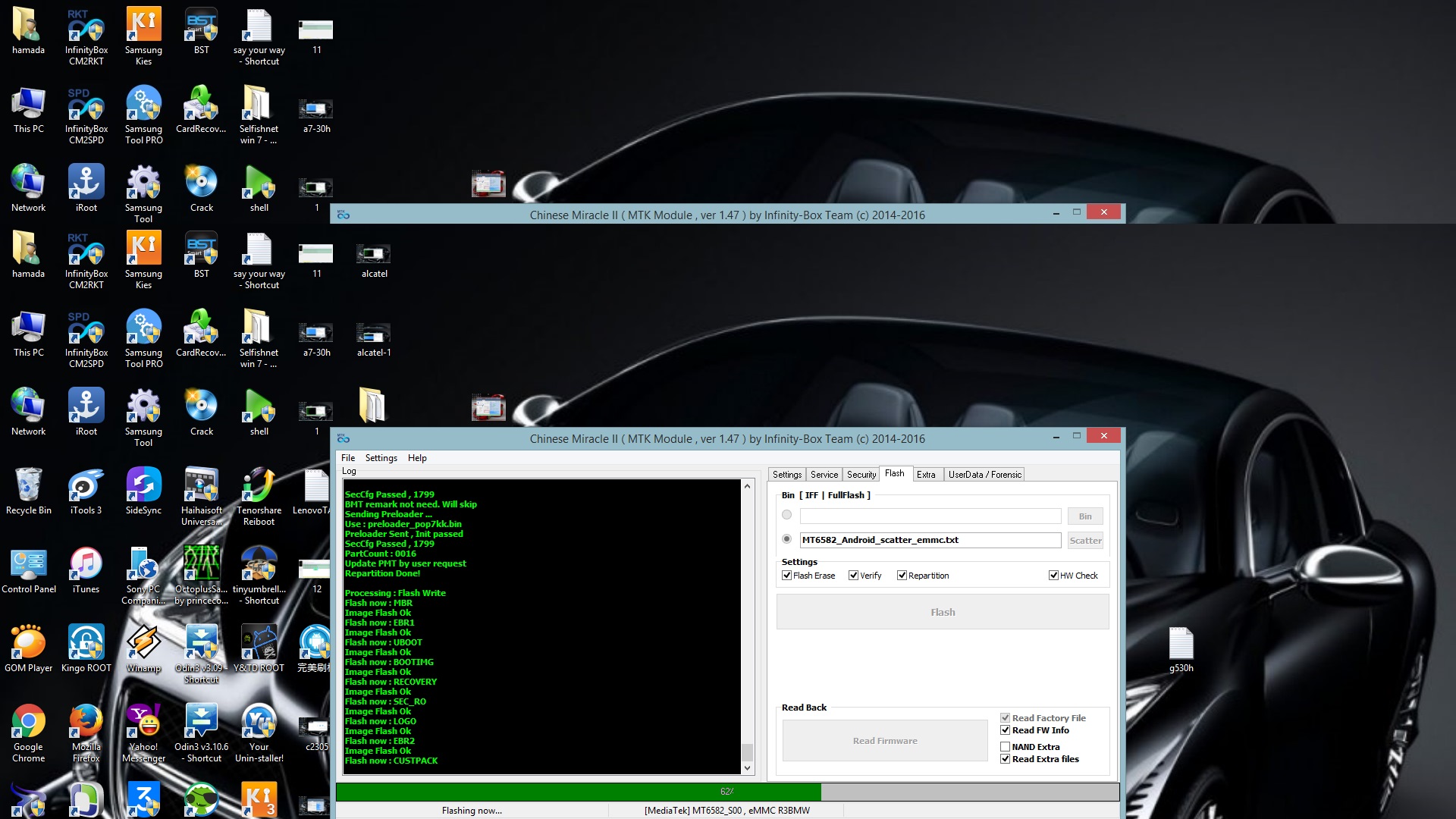The image size is (1456, 819).
Task: Click the MT6582_S00 eMMC status bar entry
Action: [x=726, y=811]
